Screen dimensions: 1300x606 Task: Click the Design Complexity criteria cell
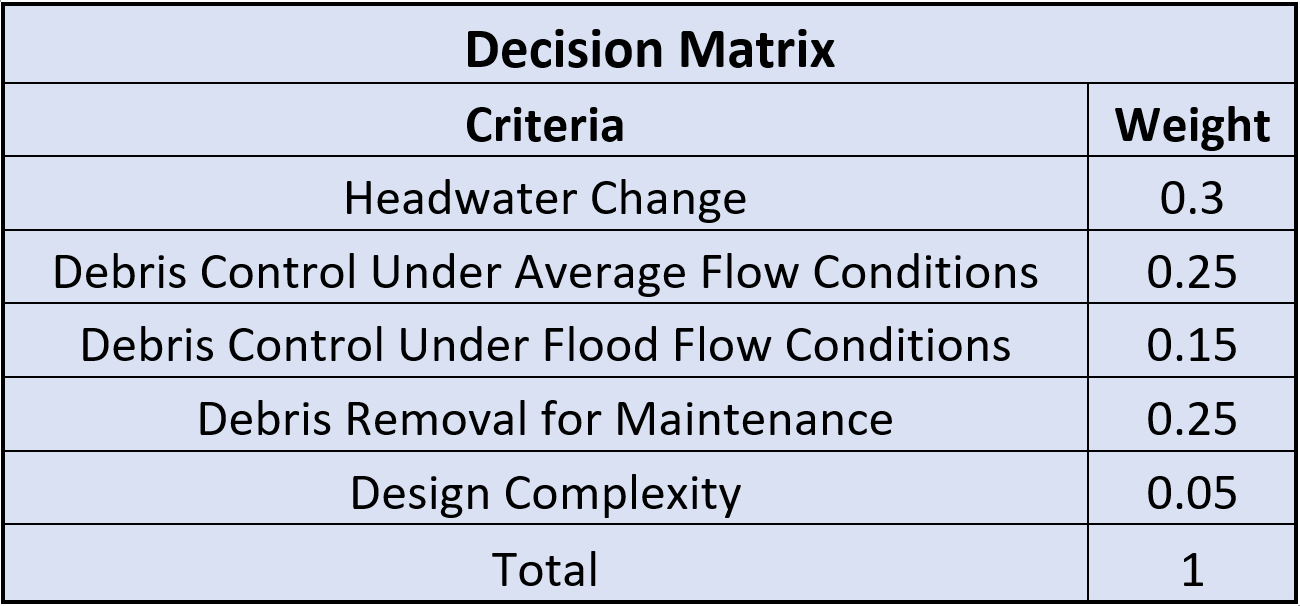click(x=545, y=492)
